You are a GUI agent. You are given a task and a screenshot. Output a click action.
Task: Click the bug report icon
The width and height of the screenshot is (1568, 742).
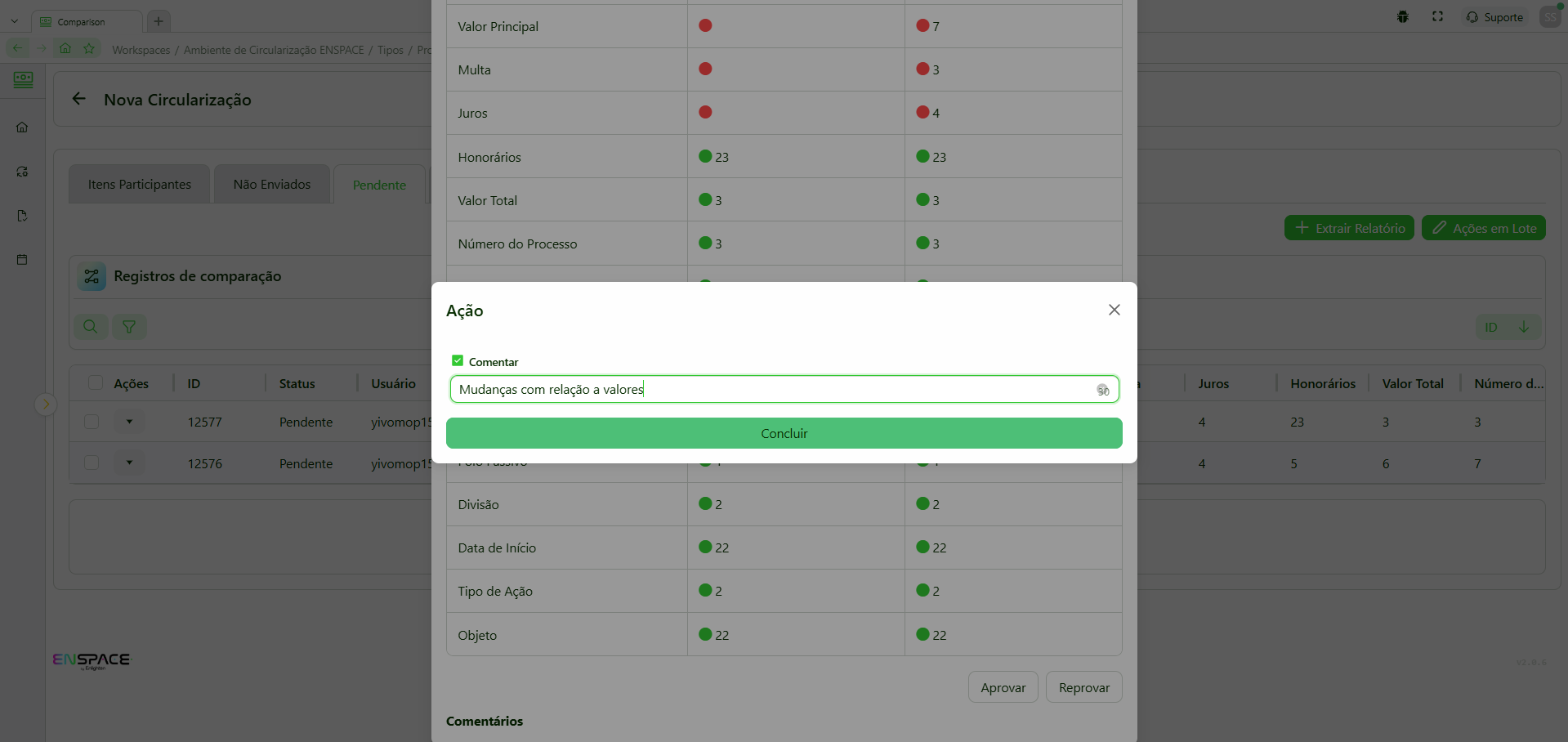[x=1403, y=16]
